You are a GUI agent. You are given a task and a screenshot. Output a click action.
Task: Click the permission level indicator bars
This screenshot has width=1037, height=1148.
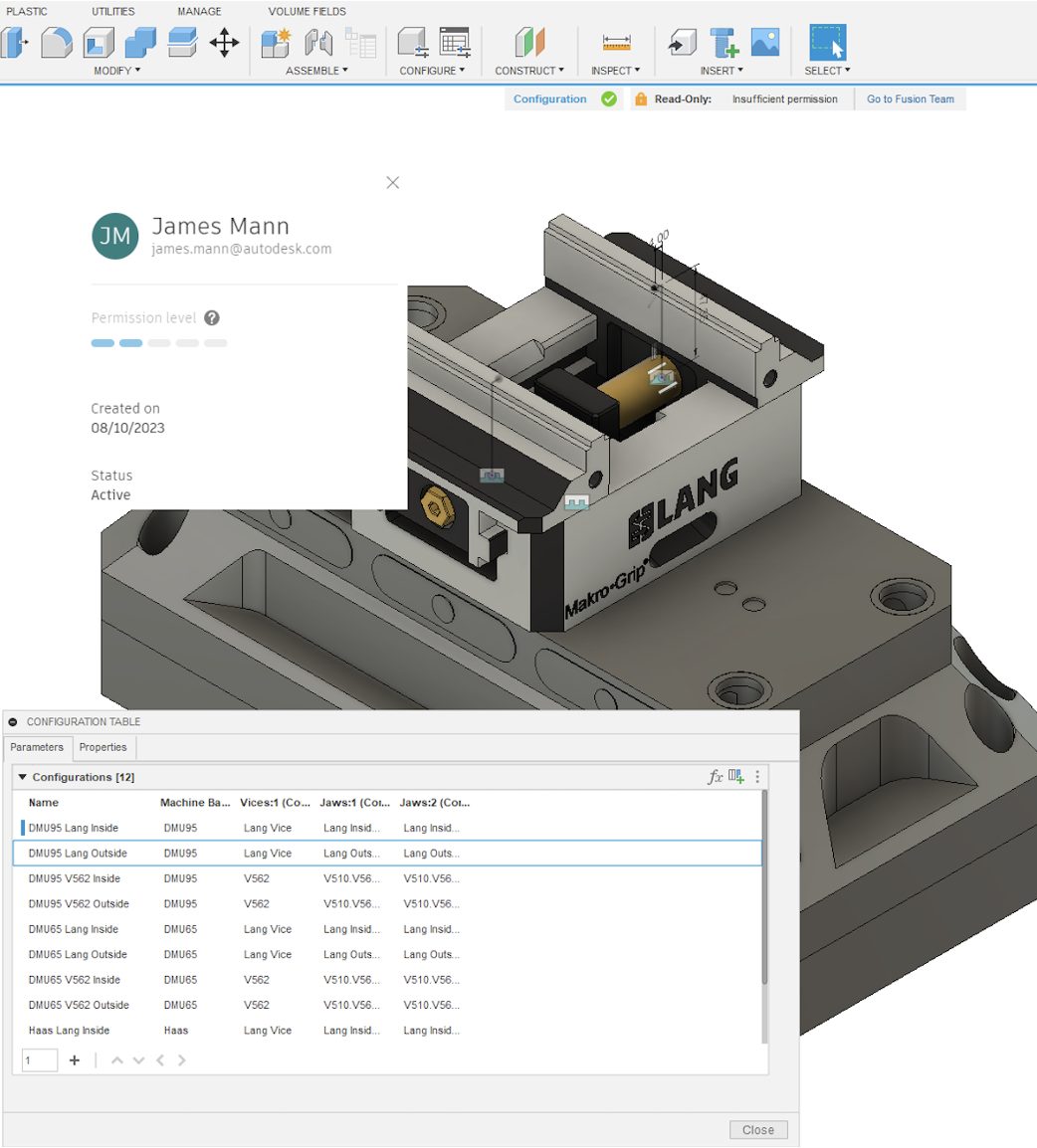(159, 342)
